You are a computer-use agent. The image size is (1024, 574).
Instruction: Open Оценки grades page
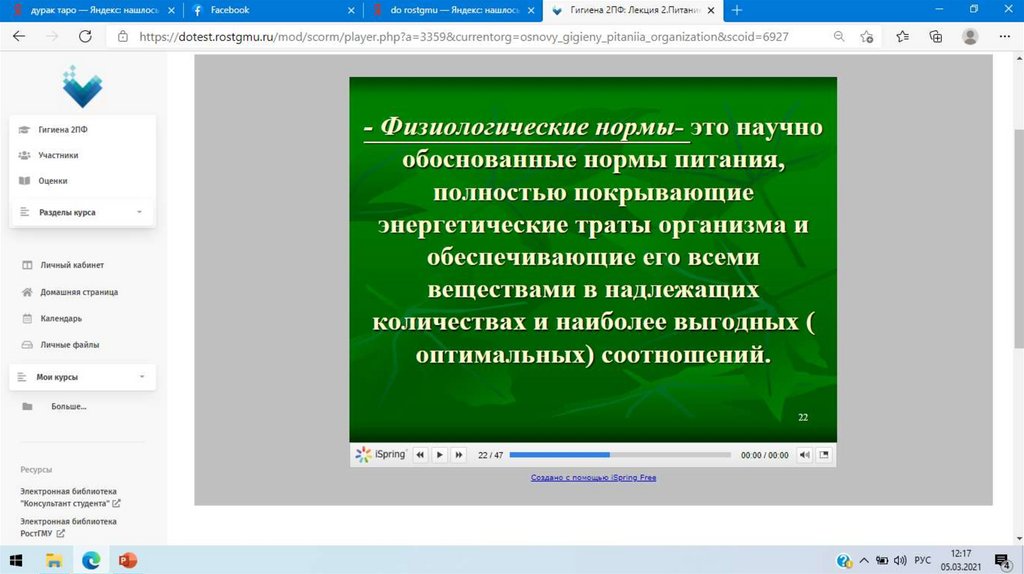[52, 180]
